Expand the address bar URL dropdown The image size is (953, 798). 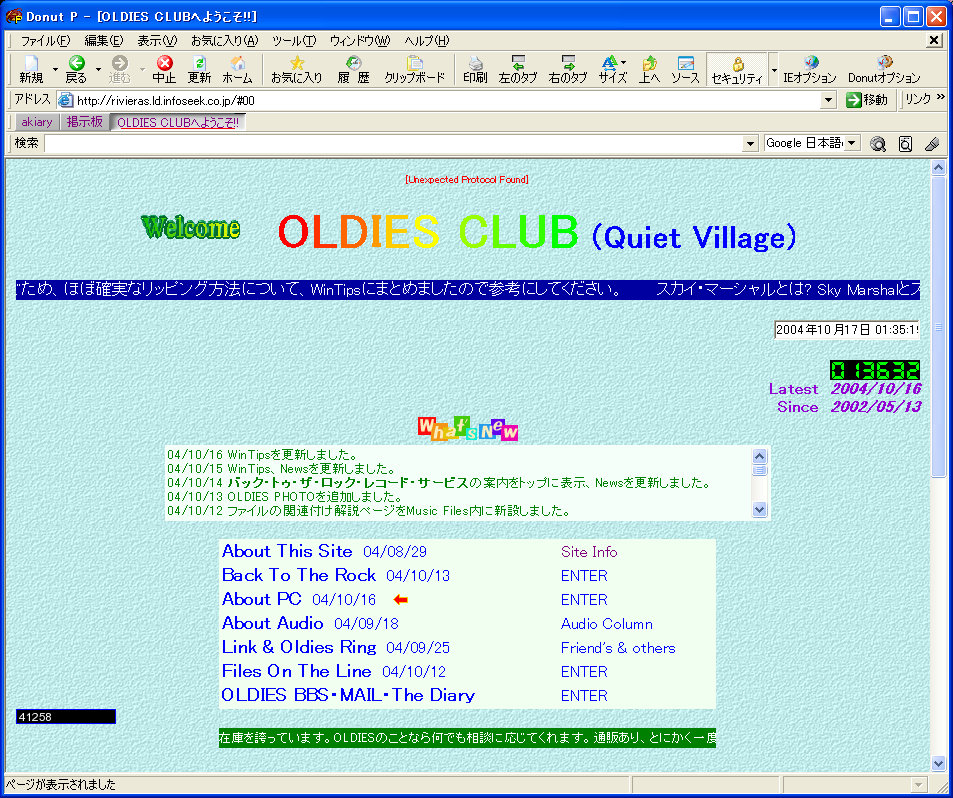pos(828,100)
